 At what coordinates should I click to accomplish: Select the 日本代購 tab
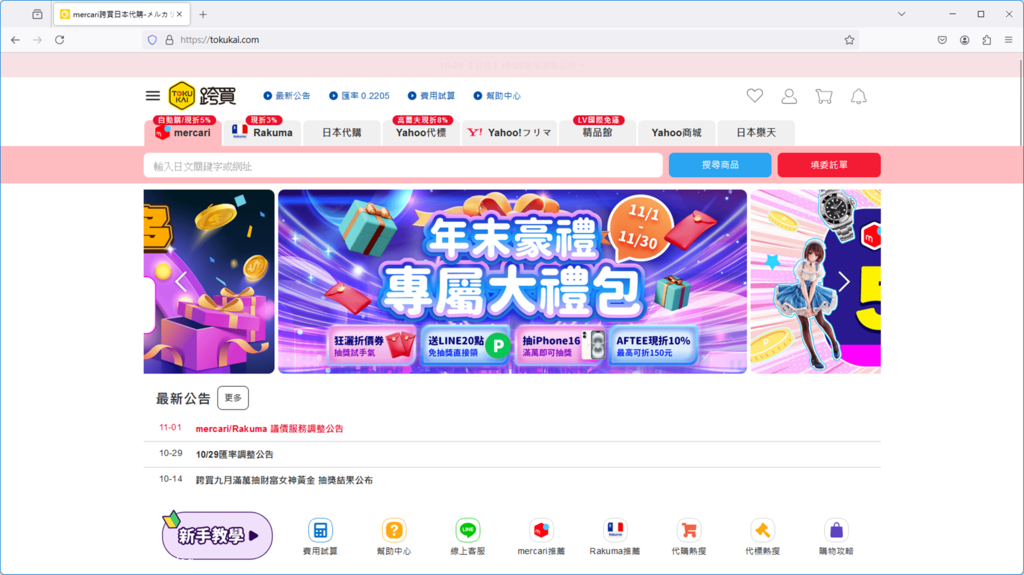click(x=342, y=133)
